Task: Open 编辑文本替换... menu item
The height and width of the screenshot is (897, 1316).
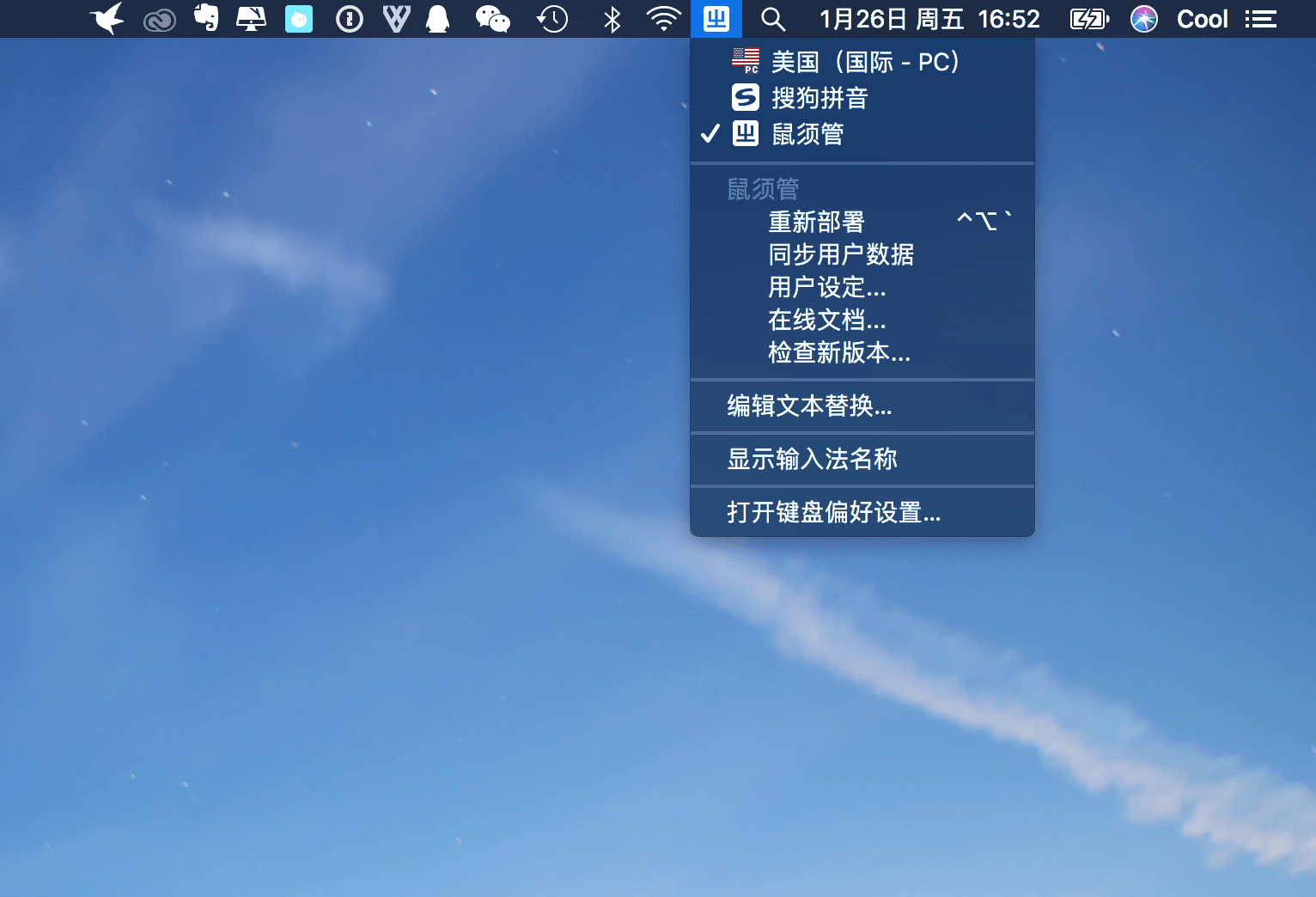Action: pyautogui.click(x=862, y=406)
